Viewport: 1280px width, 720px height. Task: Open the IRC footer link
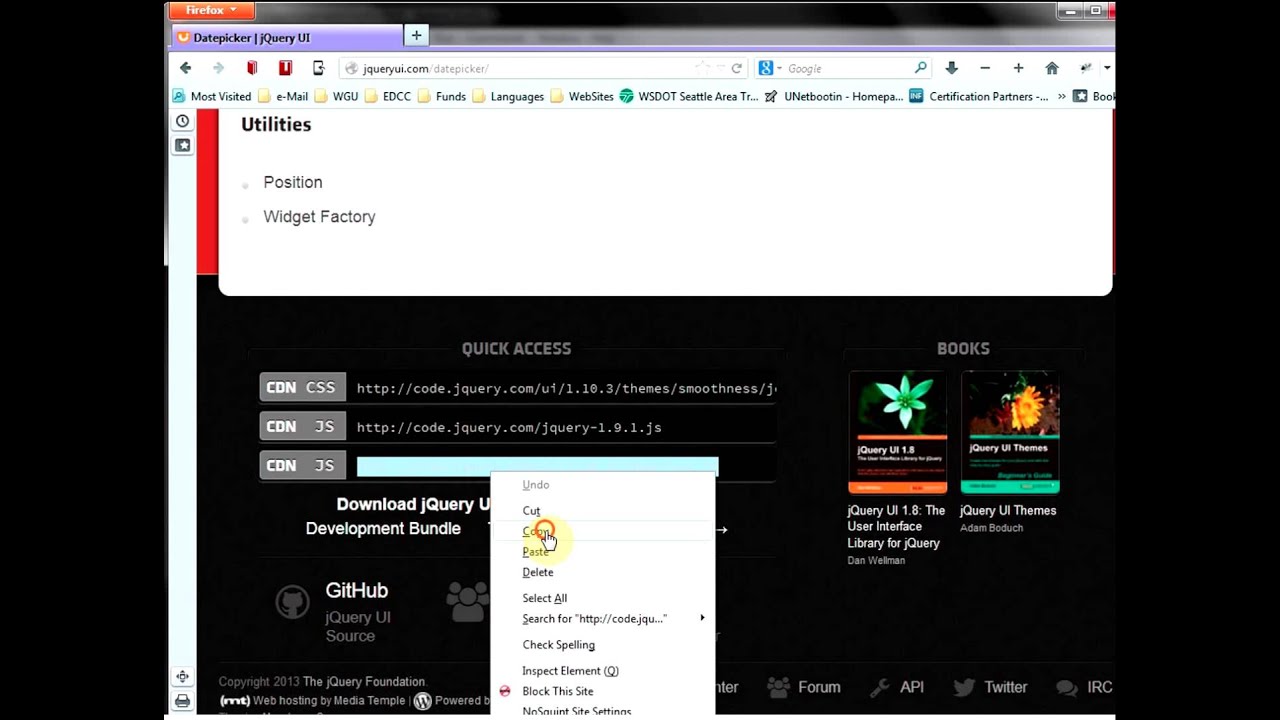click(1085, 687)
